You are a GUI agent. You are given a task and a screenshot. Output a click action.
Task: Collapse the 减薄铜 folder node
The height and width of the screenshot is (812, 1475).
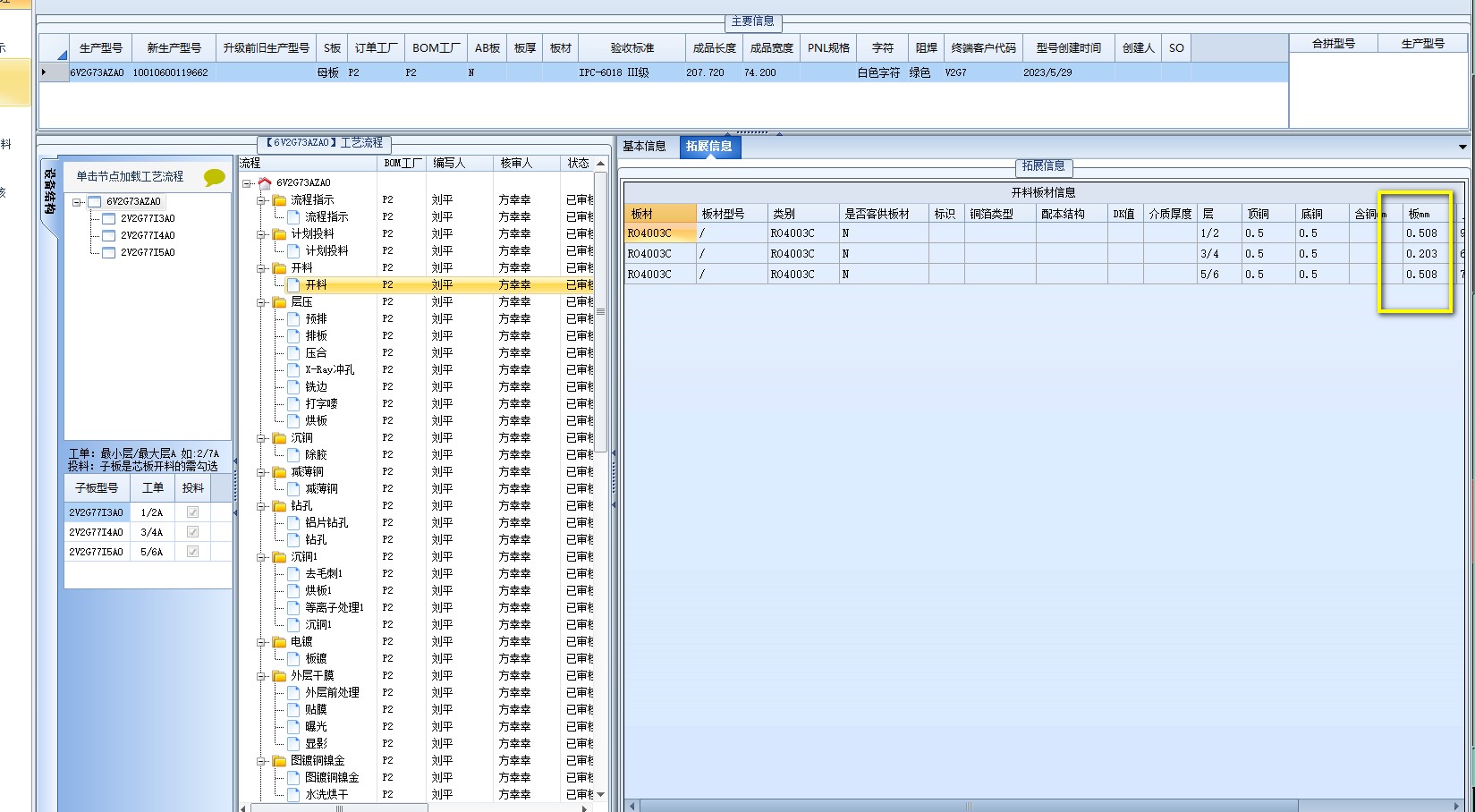coord(261,472)
